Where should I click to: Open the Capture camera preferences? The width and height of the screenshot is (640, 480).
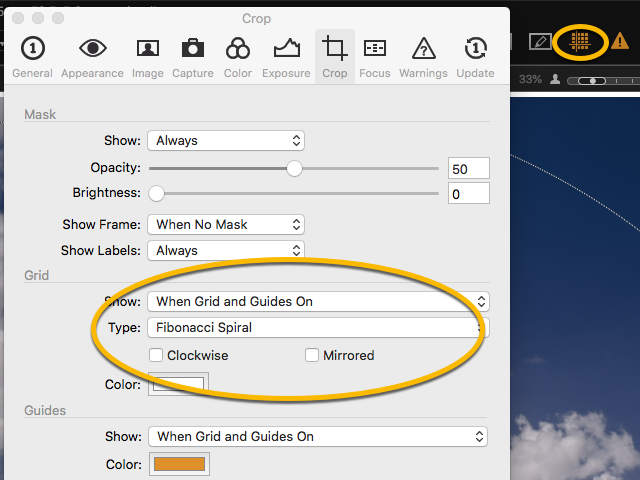(193, 55)
